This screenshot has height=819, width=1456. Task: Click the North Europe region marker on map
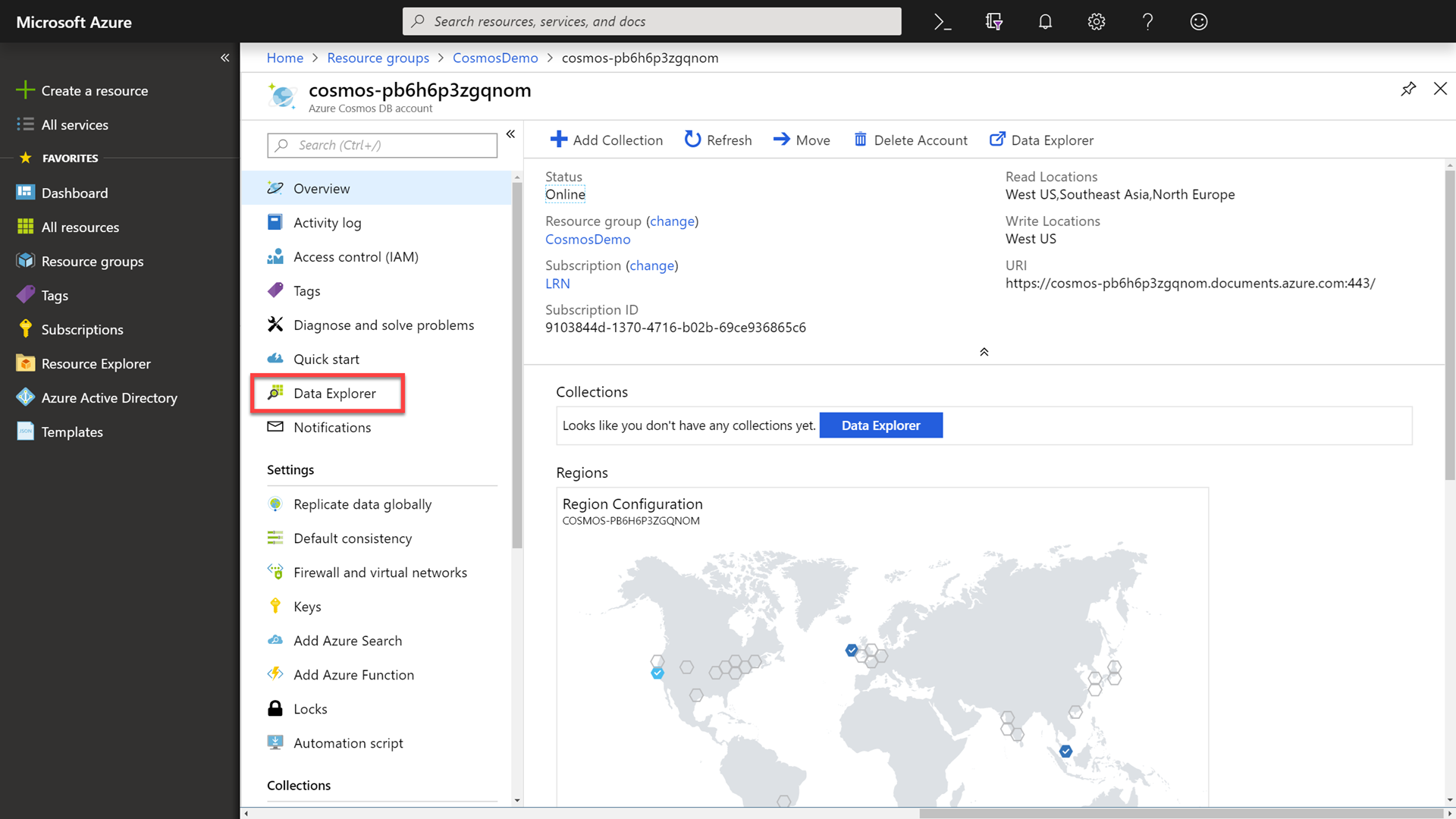pyautogui.click(x=852, y=650)
